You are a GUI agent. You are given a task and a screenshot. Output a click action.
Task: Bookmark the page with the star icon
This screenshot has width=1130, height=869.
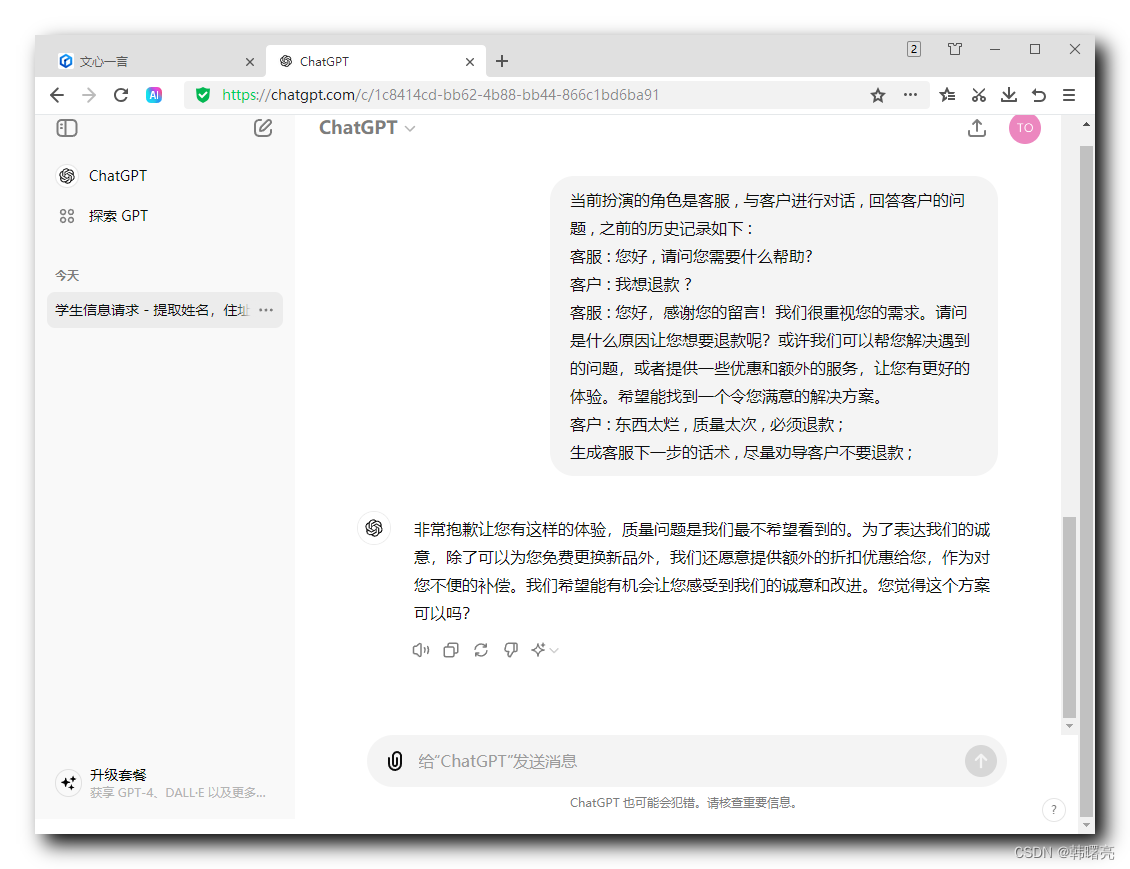pos(877,95)
